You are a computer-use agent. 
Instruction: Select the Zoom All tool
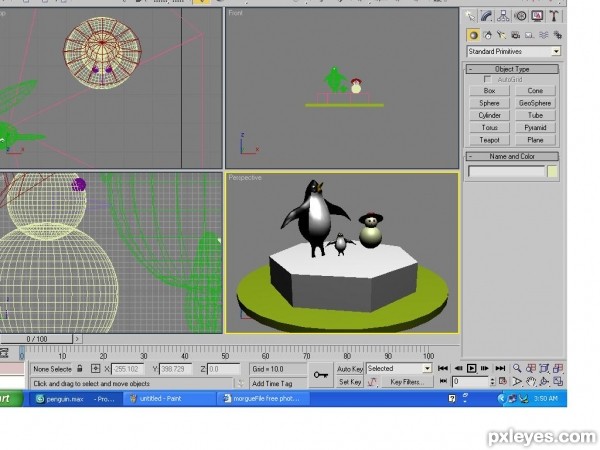point(531,368)
